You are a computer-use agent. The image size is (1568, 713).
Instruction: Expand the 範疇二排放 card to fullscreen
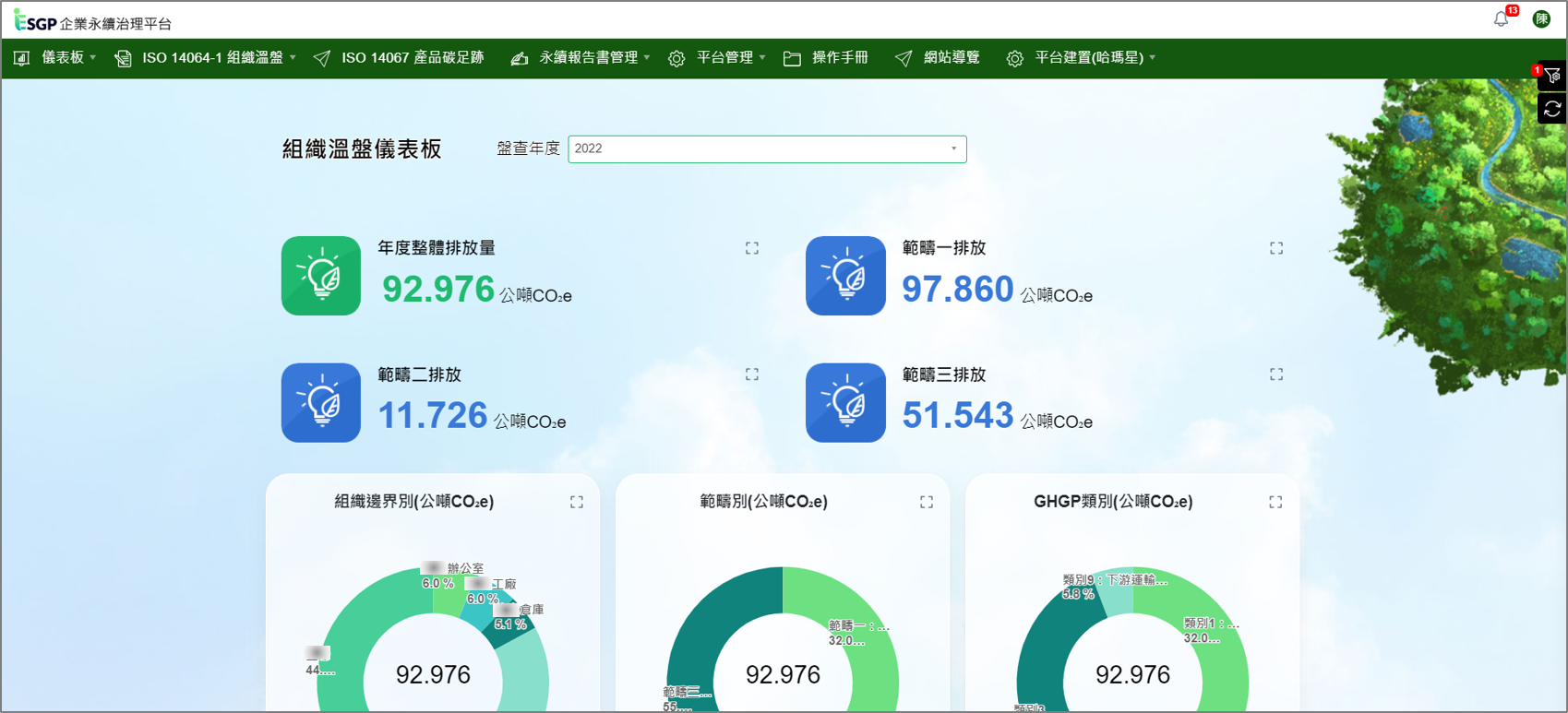pos(752,374)
